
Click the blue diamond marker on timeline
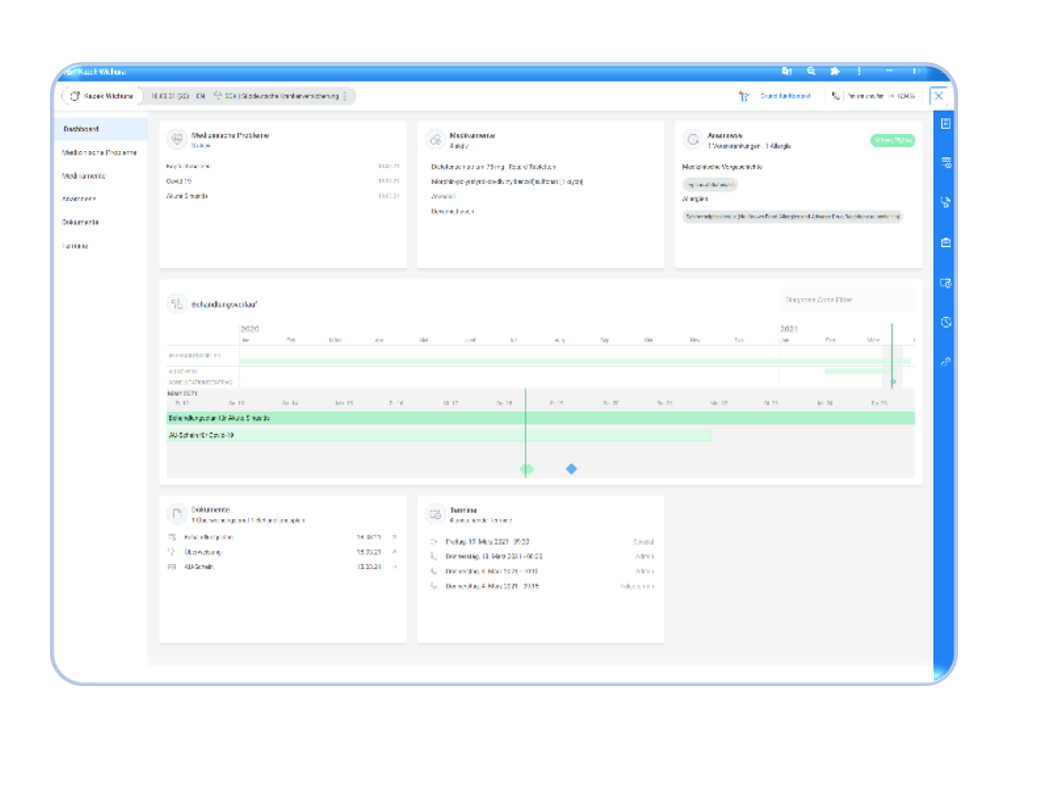tap(571, 469)
